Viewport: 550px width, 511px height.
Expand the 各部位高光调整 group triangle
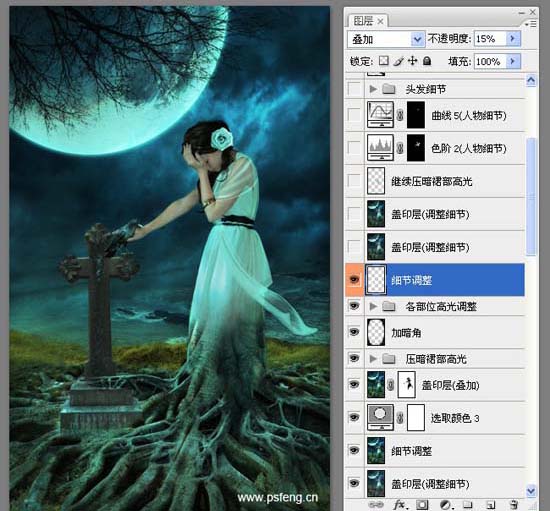[373, 306]
